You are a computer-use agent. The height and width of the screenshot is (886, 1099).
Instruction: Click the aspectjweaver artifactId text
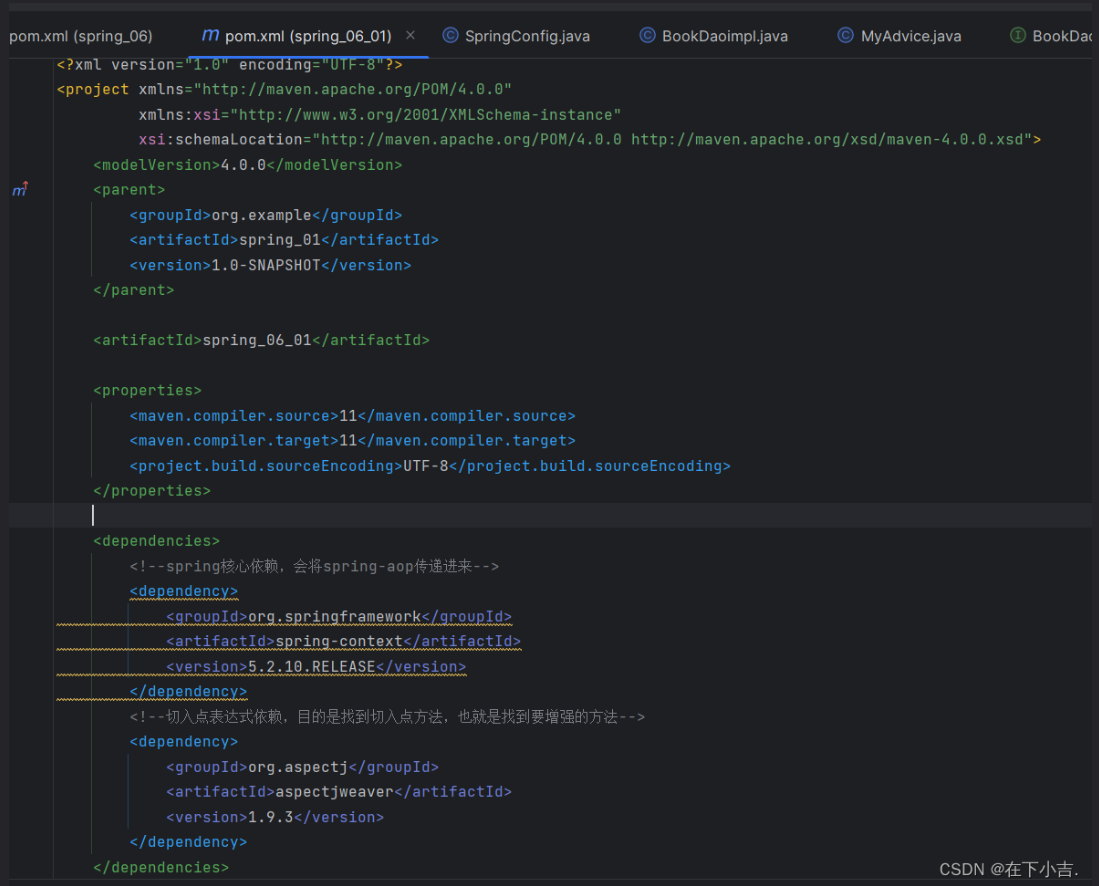(x=334, y=791)
